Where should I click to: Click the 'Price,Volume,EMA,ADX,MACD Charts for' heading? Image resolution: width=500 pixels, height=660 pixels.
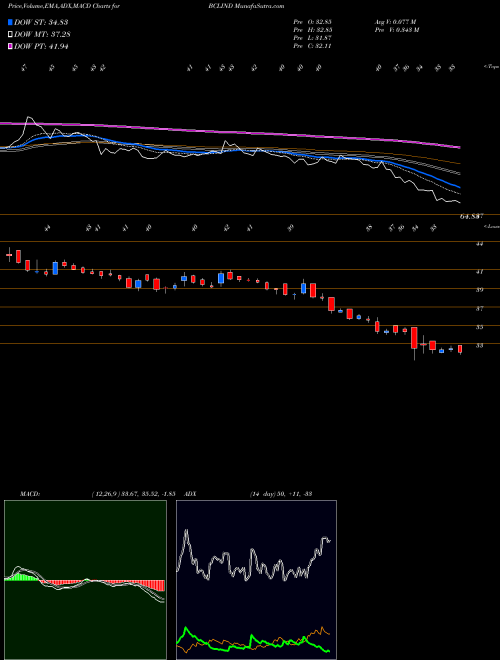point(64,6)
